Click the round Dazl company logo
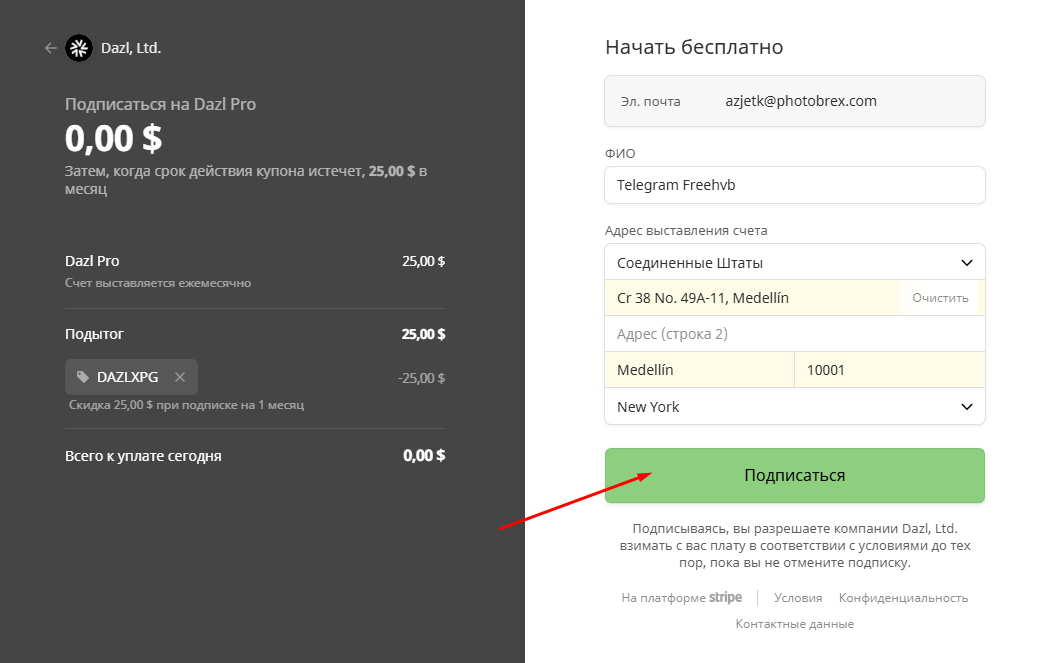The height and width of the screenshot is (663, 1055). pos(78,48)
